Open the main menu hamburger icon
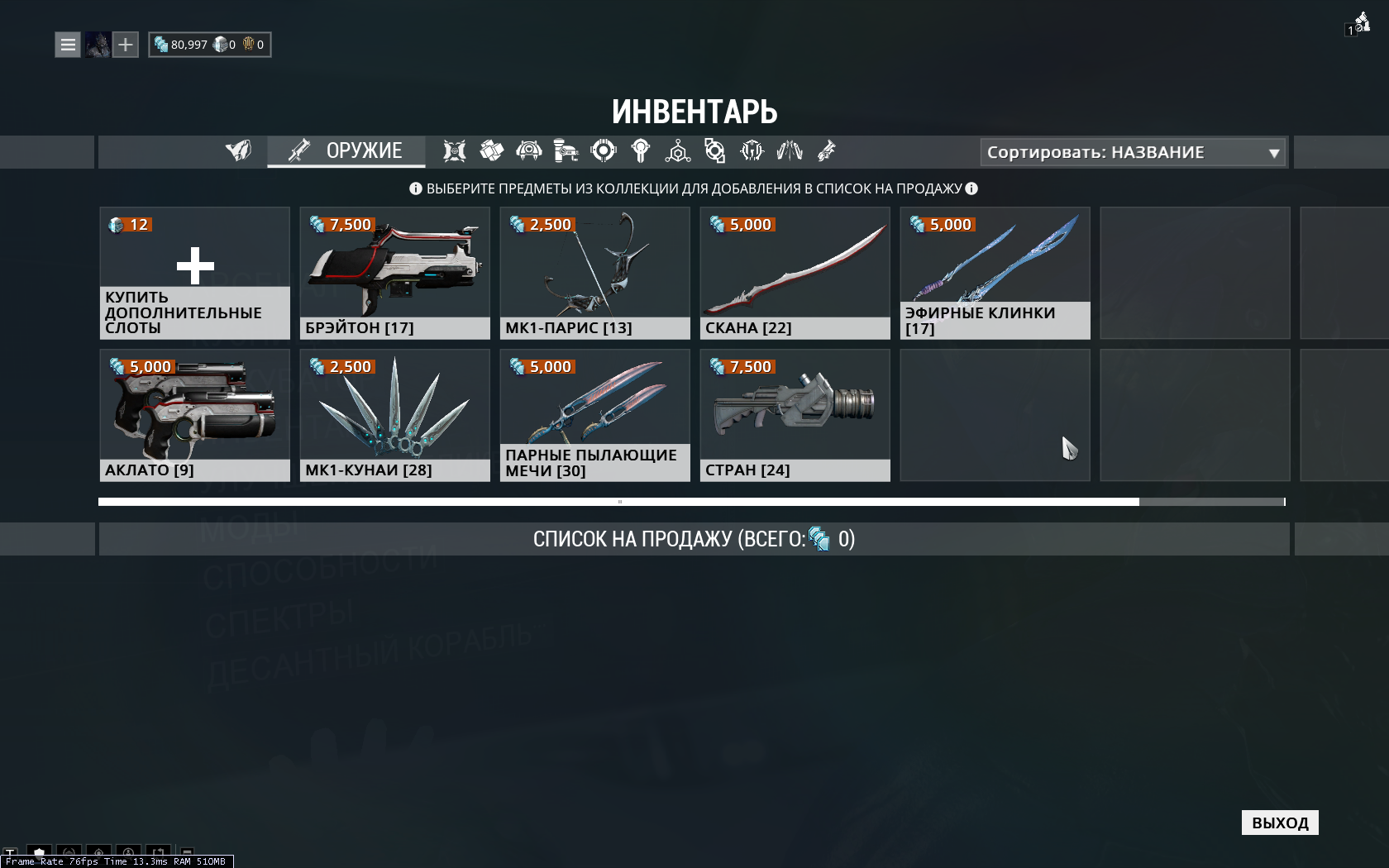Viewport: 1389px width, 868px height. point(68,45)
